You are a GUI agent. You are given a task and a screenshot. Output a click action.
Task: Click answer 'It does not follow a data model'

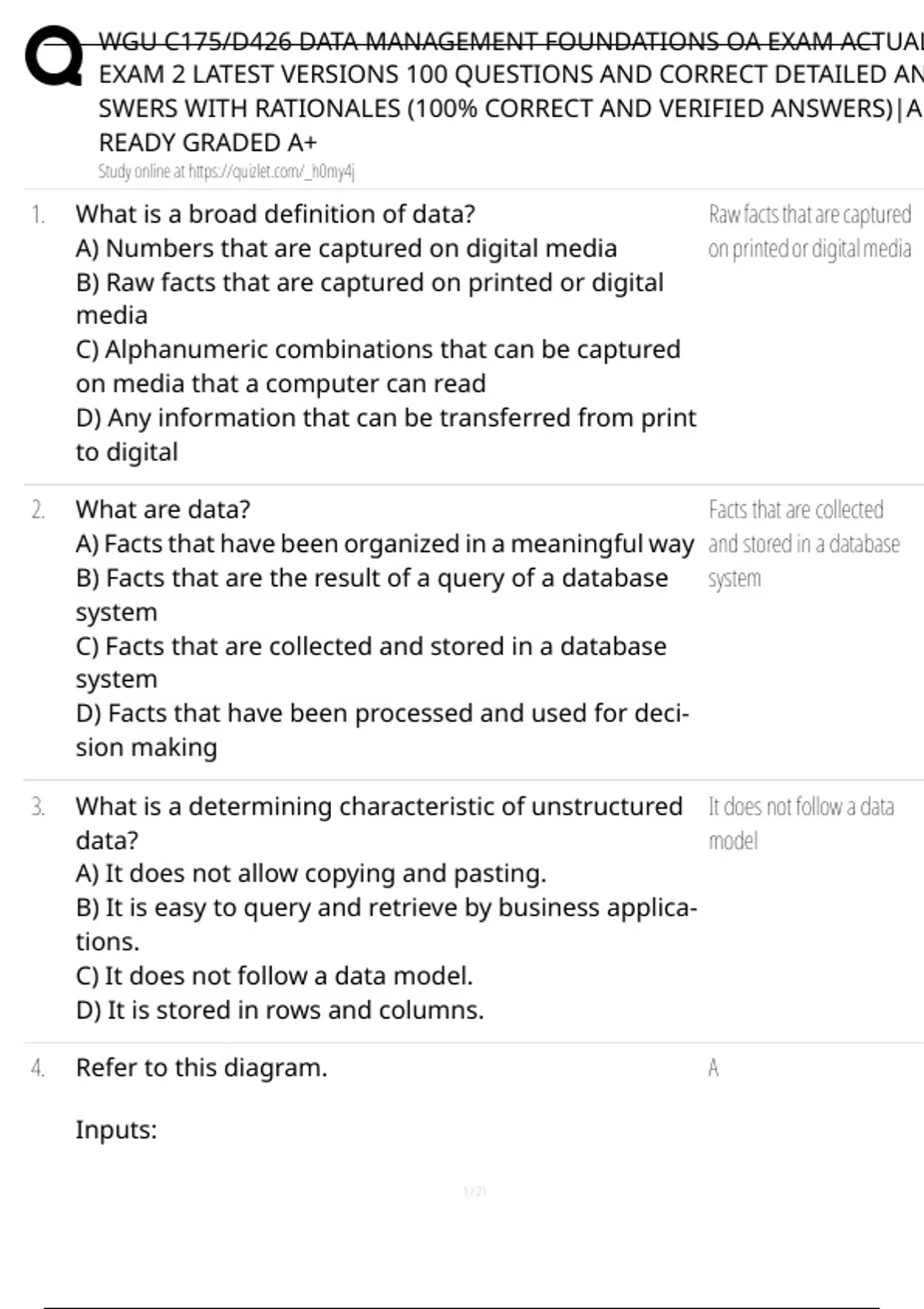801,823
